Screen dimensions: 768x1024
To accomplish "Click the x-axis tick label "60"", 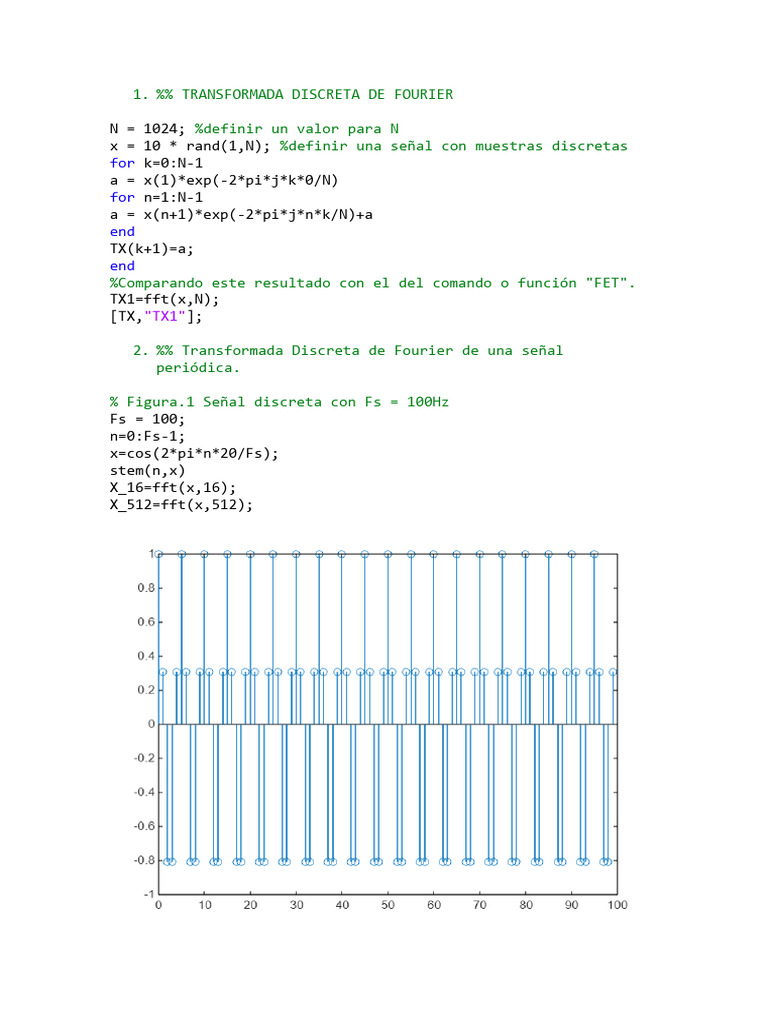I will pyautogui.click(x=434, y=905).
